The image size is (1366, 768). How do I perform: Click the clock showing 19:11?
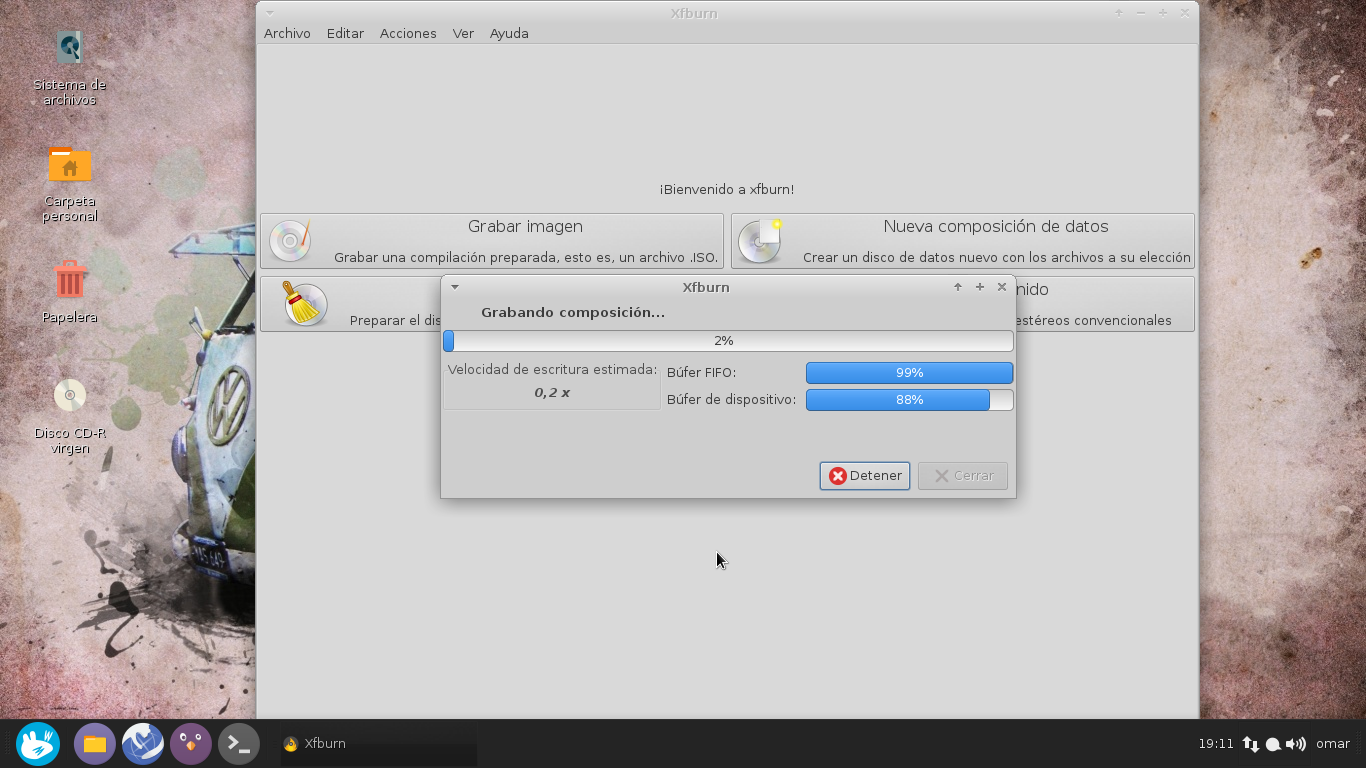1216,744
